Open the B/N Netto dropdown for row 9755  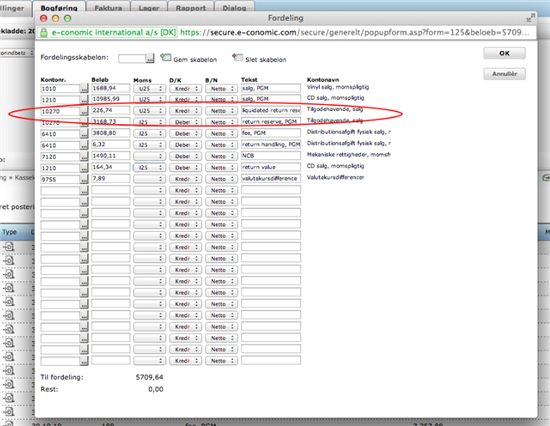(x=221, y=179)
